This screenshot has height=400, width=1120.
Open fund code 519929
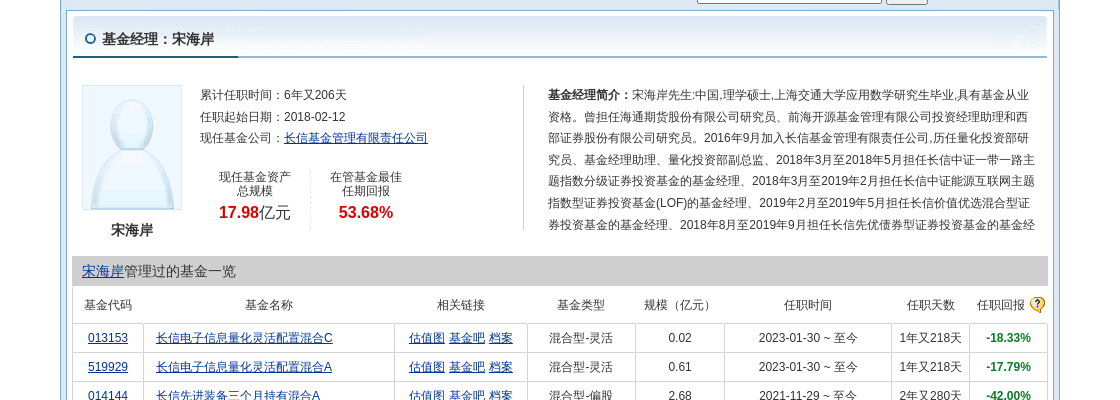[108, 367]
